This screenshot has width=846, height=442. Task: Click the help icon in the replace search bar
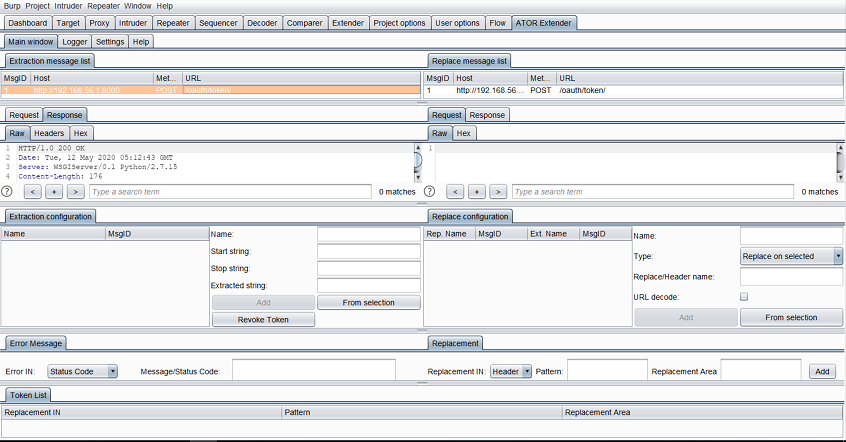pyautogui.click(x=431, y=191)
